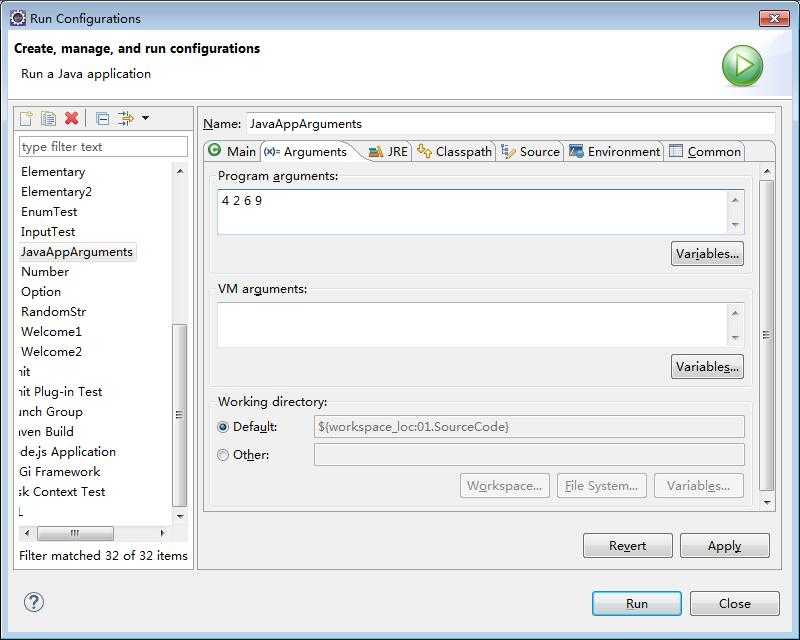Click Variables button under Program arguments
The image size is (800, 640).
[707, 254]
